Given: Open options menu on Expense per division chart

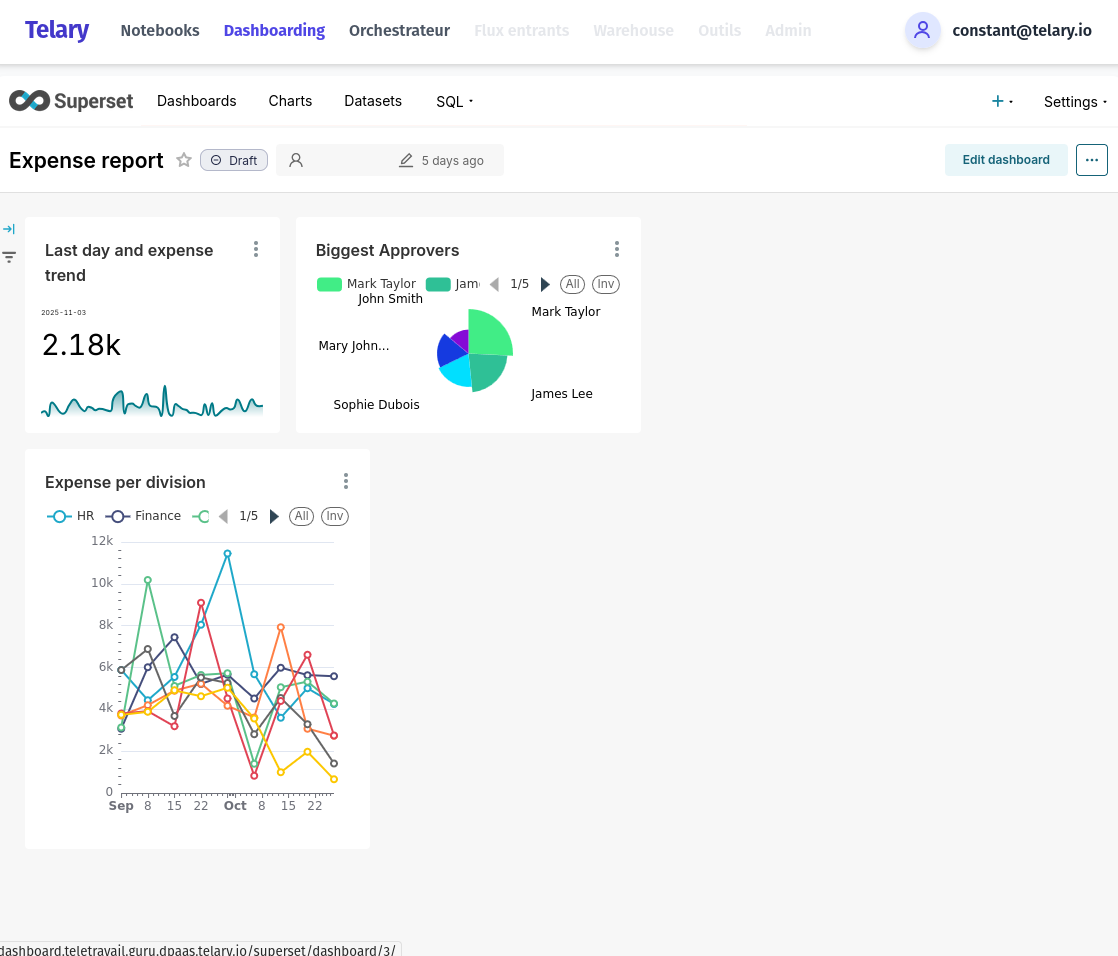Looking at the screenshot, I should click(x=346, y=481).
